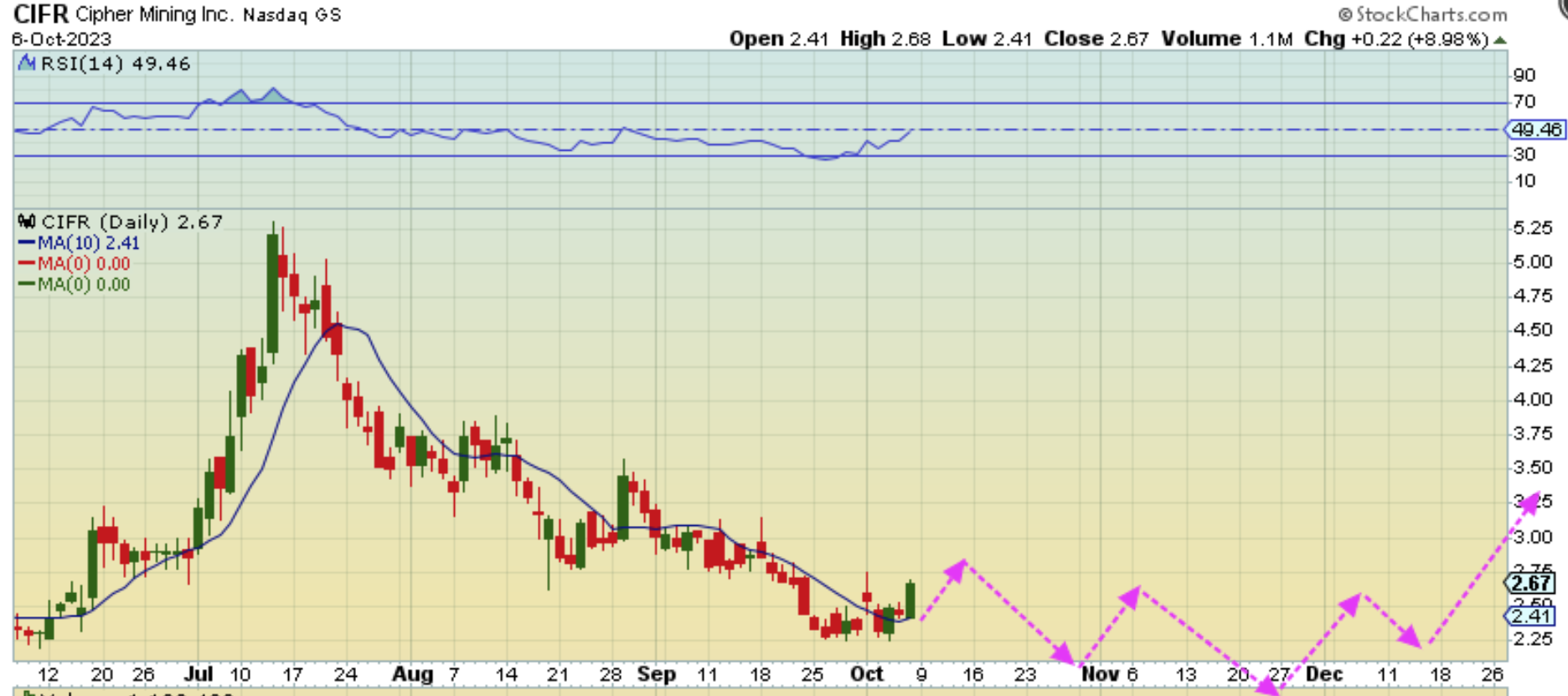Click the 3.75 price axis label
The width and height of the screenshot is (1568, 696).
(x=1533, y=434)
